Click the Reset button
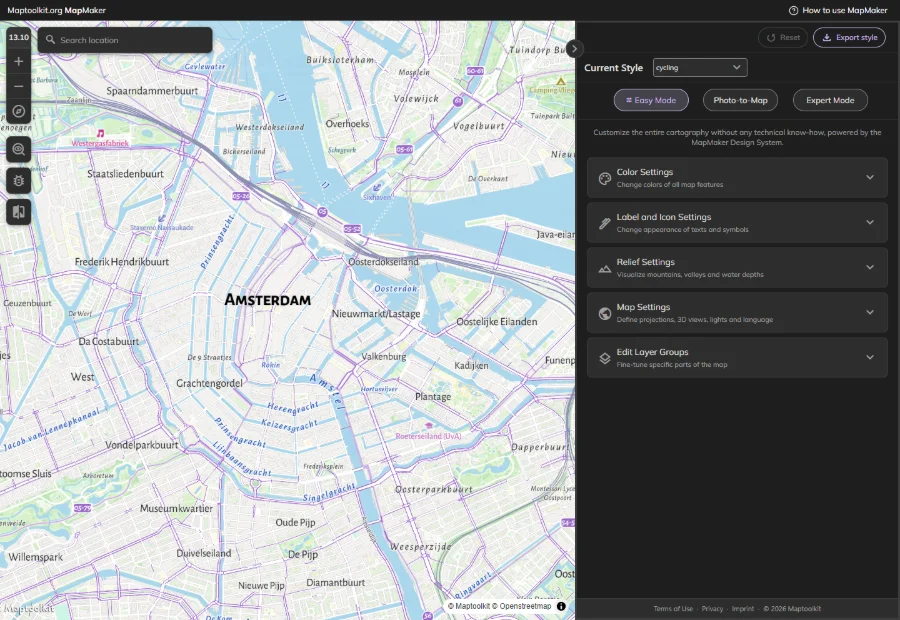Screen dimensions: 900x620 [x=783, y=37]
